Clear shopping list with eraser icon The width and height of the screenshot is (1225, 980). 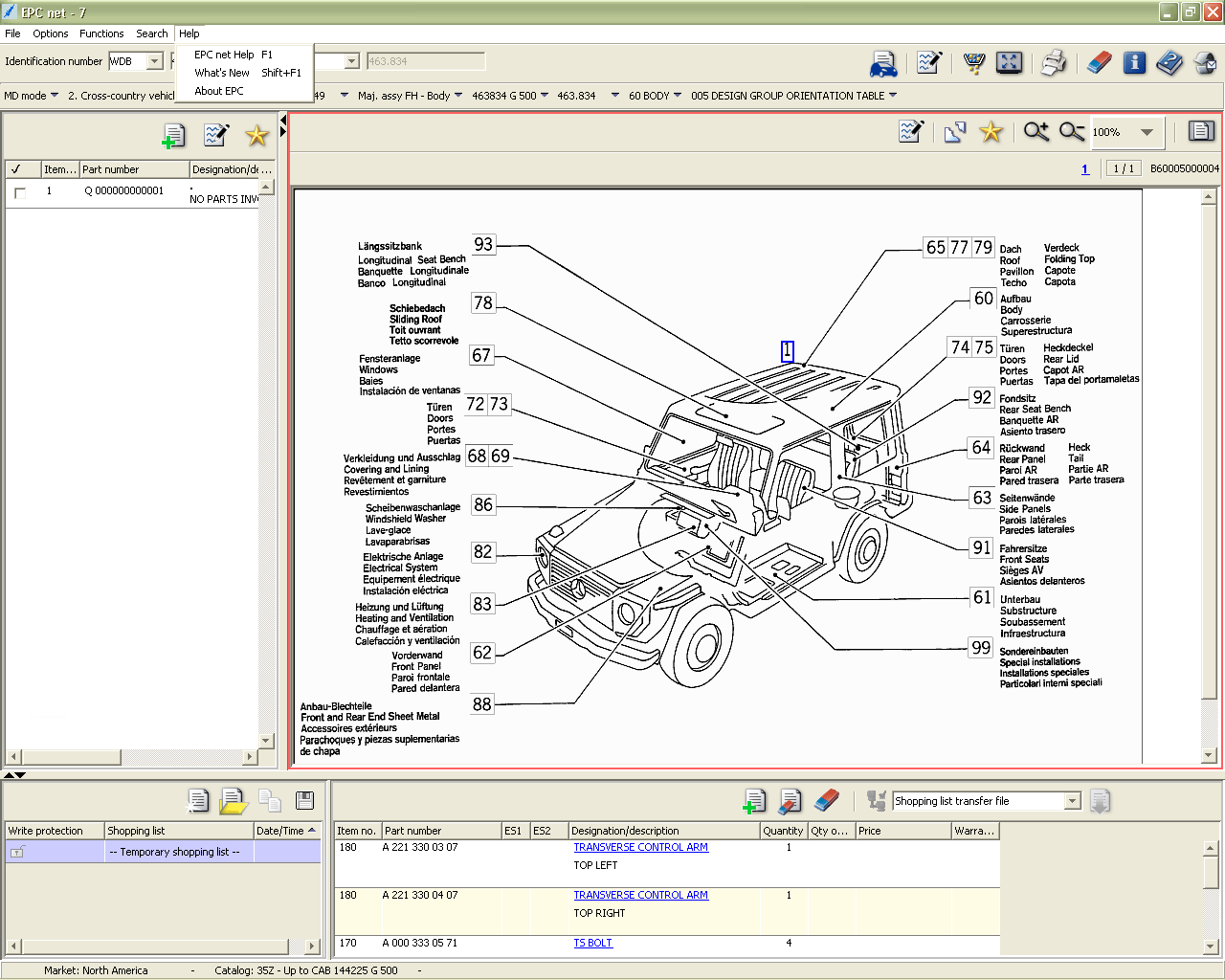pos(826,800)
